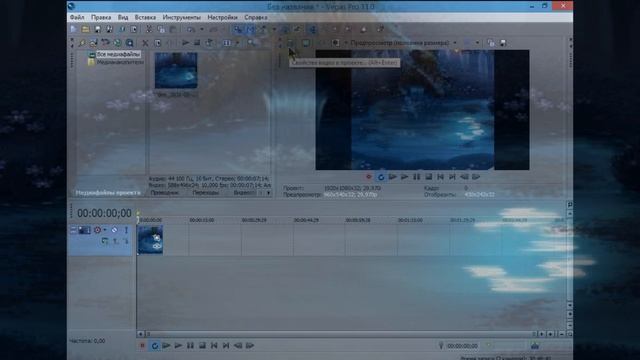Open the preview Overlays dropdown arrow
640x360 pixels.
tap(477, 43)
